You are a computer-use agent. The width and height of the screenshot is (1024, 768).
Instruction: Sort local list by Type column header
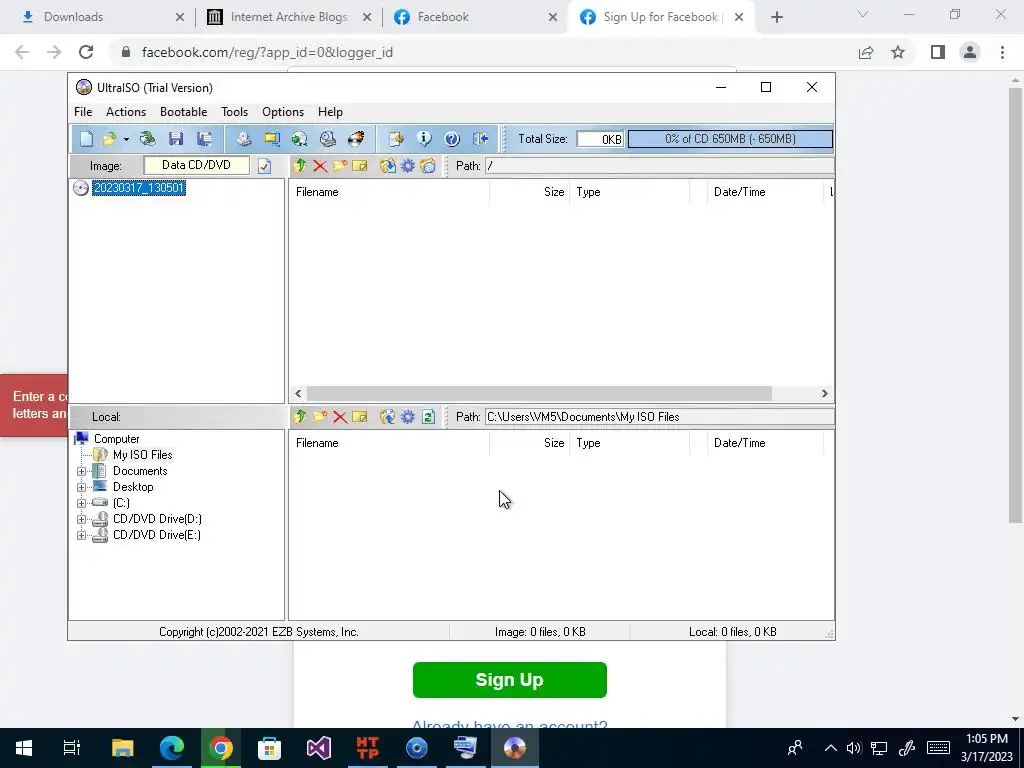click(x=630, y=443)
